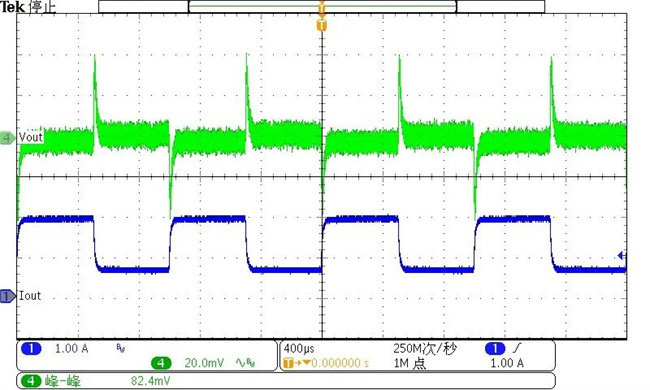The image size is (650, 390).
Task: Select the channel 1 Iout ground marker
Action: point(7,296)
